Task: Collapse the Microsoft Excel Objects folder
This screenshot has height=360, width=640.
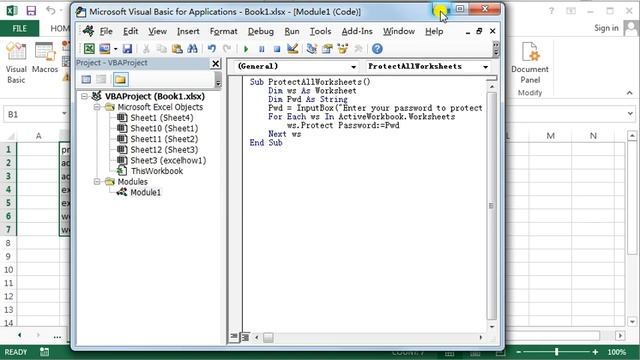Action: (97, 107)
